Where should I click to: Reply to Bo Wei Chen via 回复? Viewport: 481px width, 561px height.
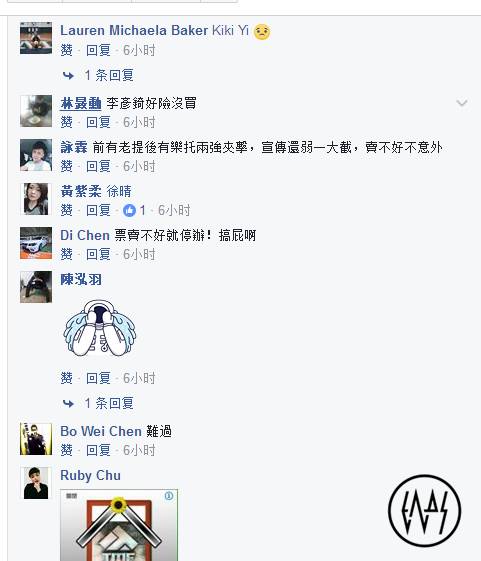[x=98, y=450]
